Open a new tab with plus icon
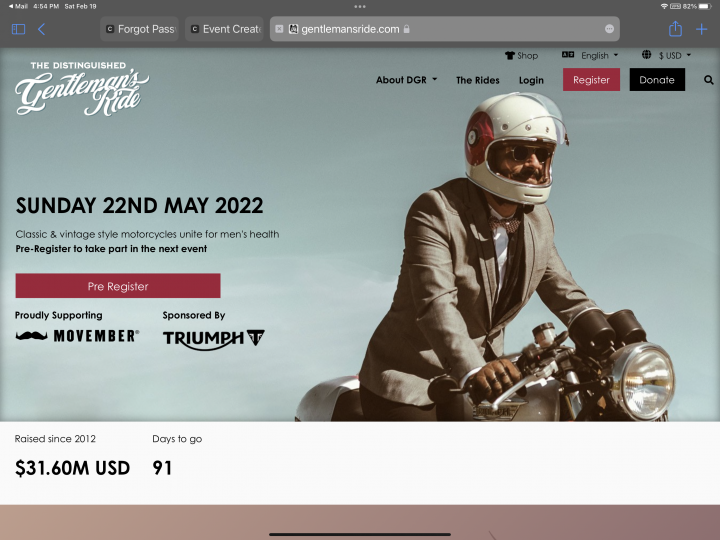 pyautogui.click(x=702, y=29)
